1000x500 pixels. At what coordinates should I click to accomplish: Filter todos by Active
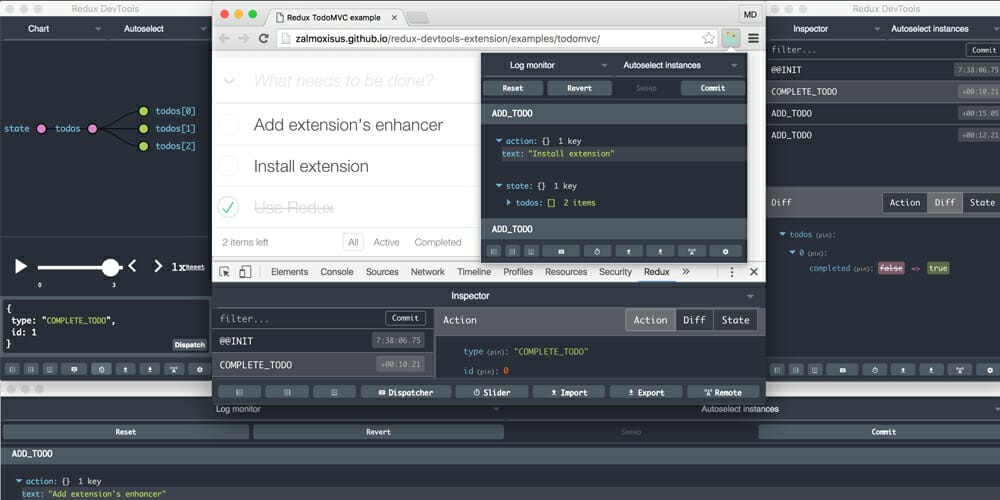click(x=386, y=242)
